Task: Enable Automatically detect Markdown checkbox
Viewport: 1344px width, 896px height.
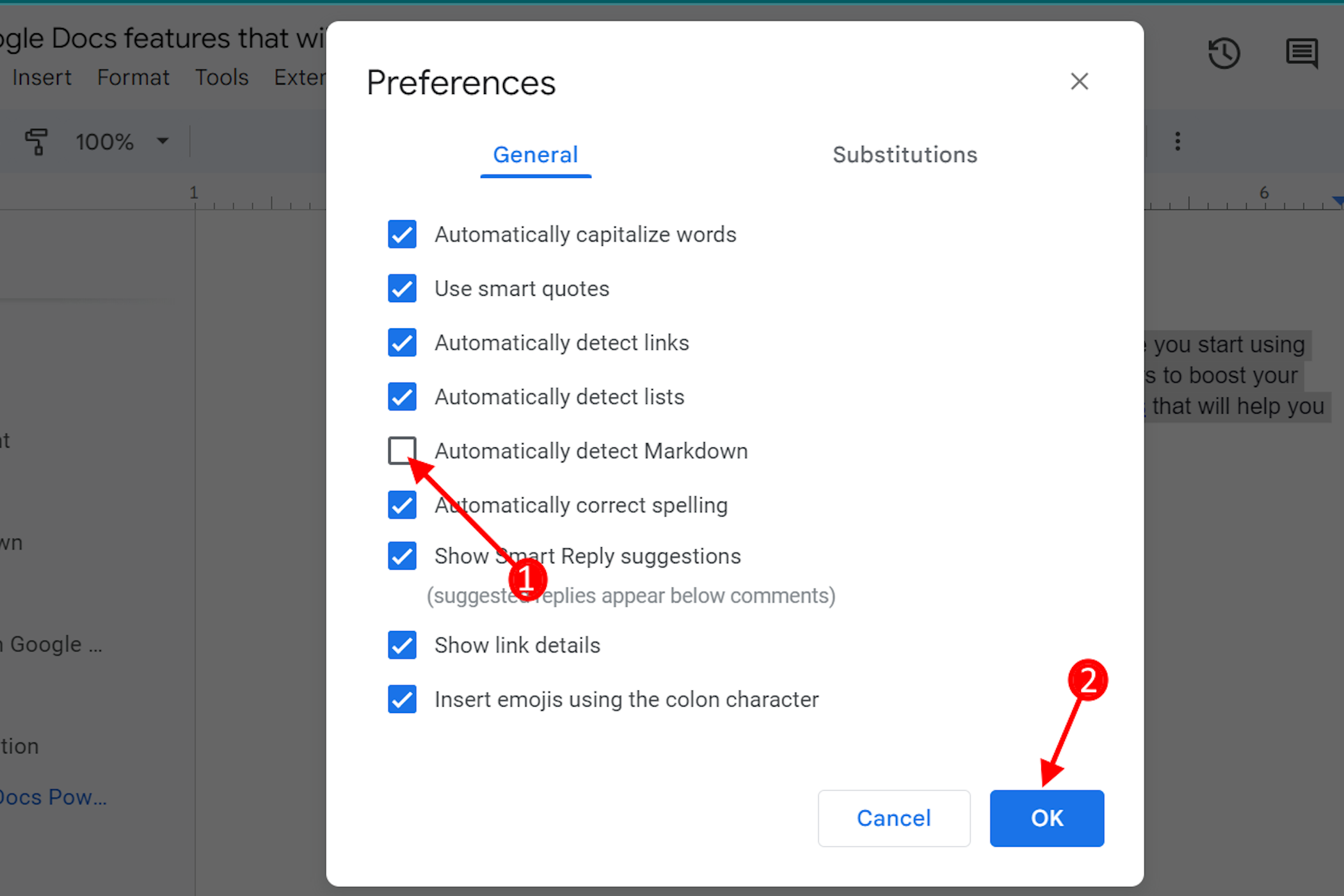Action: coord(402,451)
